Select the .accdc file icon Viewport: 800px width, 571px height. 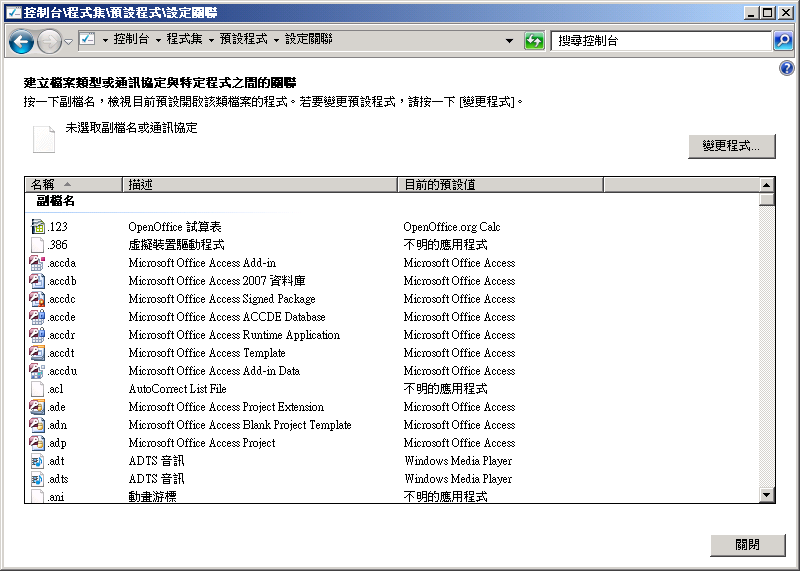(37, 299)
